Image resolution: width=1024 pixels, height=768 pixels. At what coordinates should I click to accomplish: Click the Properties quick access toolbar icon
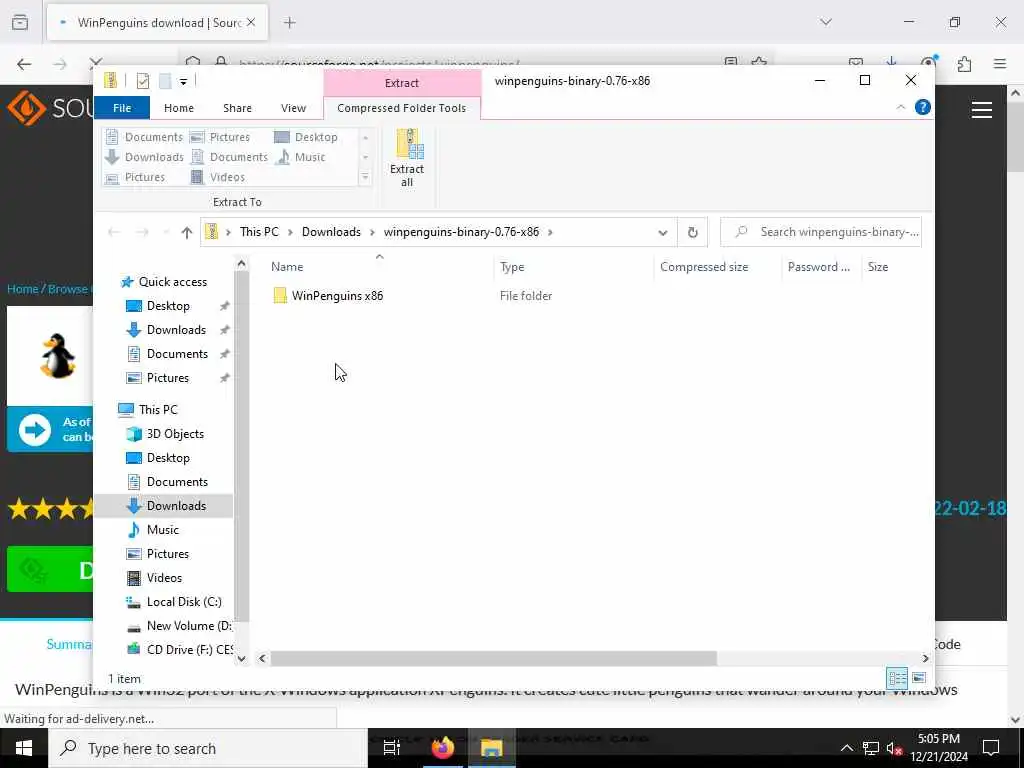click(142, 81)
